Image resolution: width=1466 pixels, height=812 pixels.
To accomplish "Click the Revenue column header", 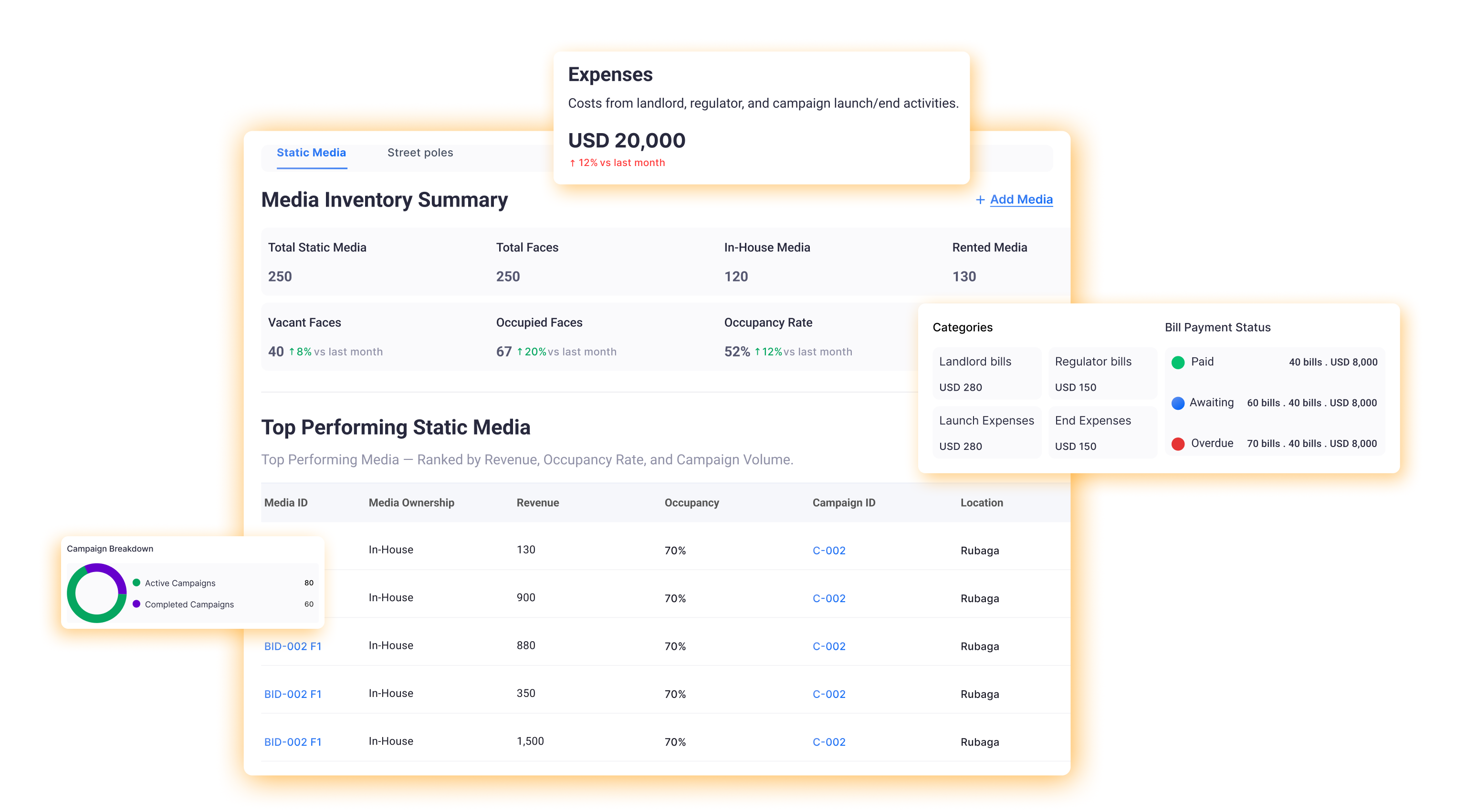I will click(537, 502).
